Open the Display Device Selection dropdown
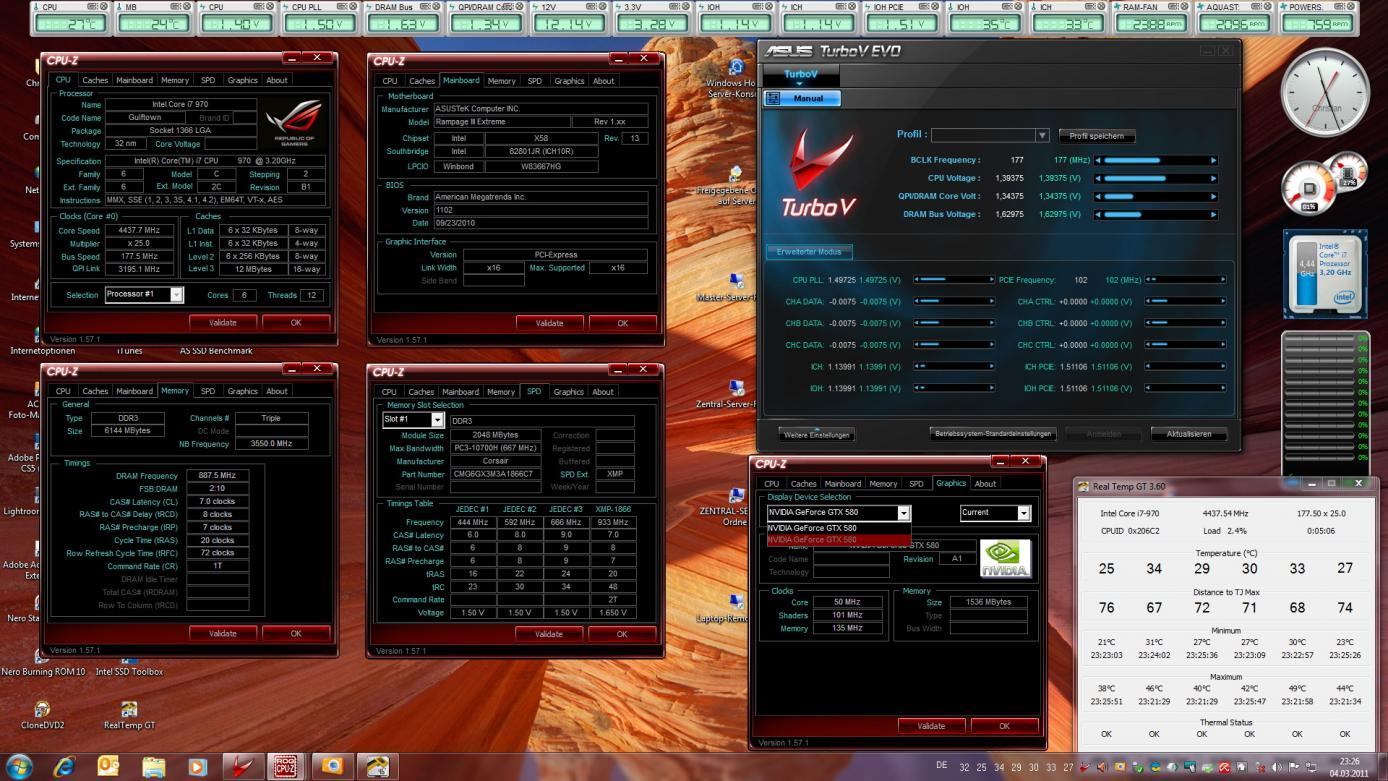 click(x=903, y=513)
